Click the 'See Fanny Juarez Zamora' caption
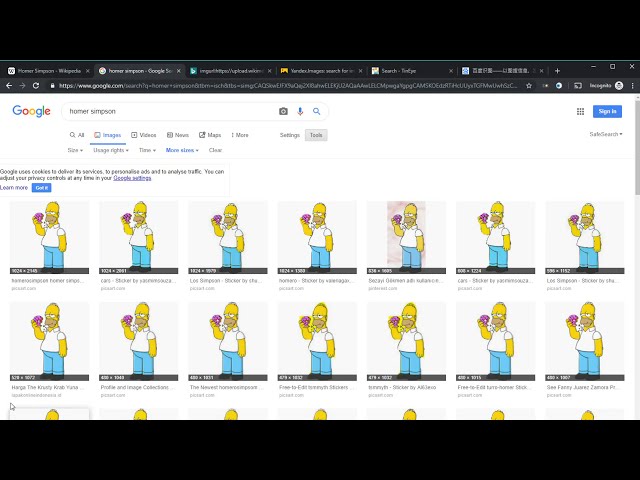 pyautogui.click(x=584, y=387)
